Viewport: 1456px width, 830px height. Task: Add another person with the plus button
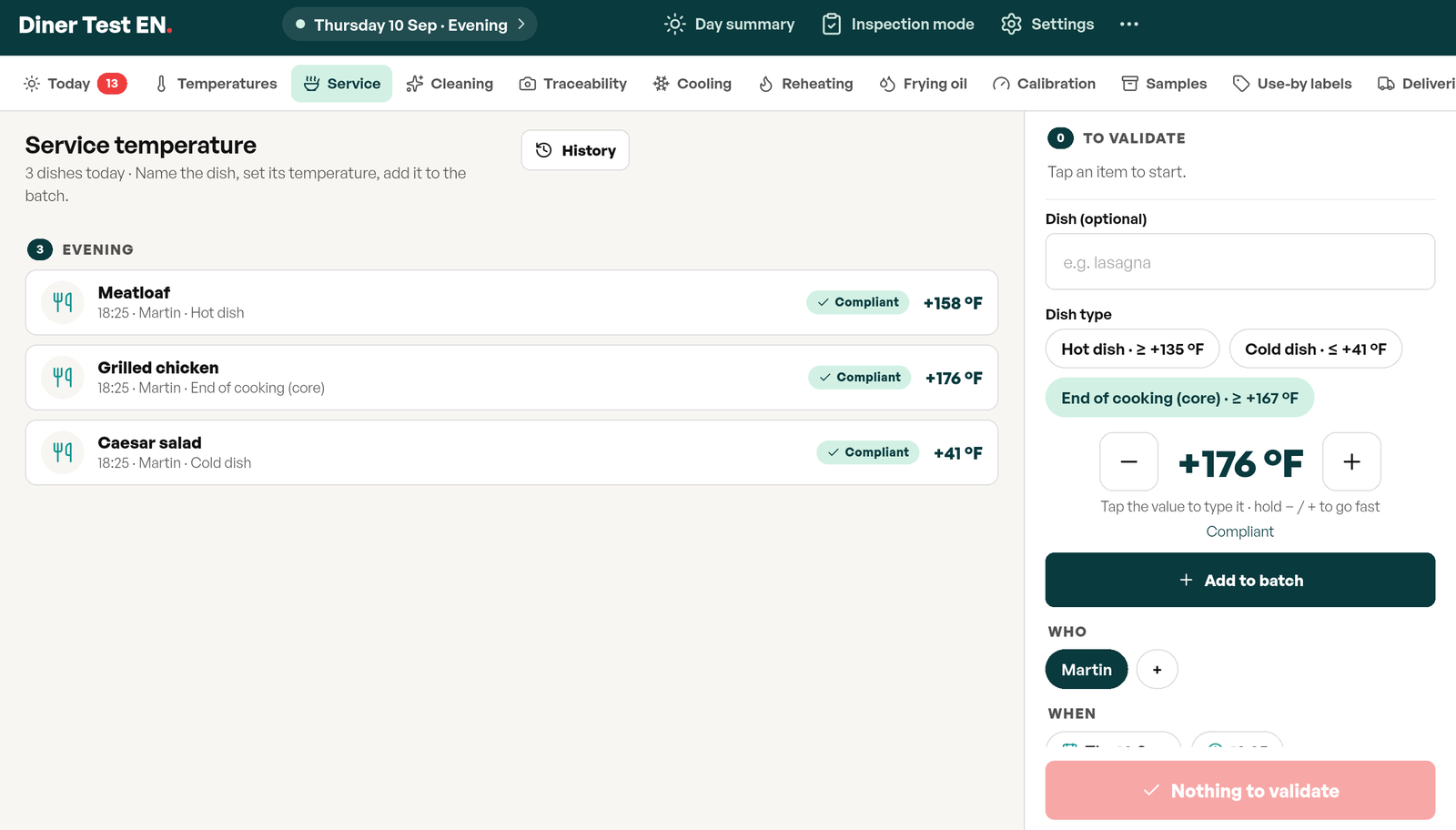(1158, 670)
